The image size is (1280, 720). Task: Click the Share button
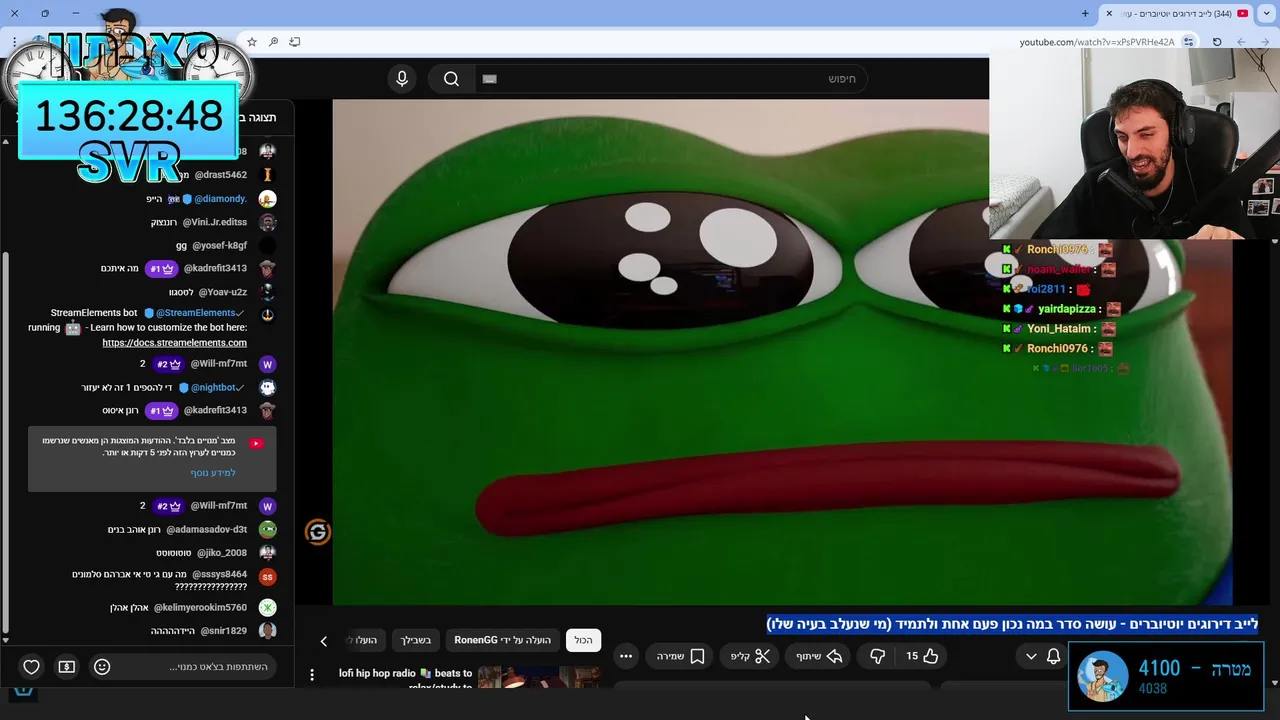pos(819,656)
